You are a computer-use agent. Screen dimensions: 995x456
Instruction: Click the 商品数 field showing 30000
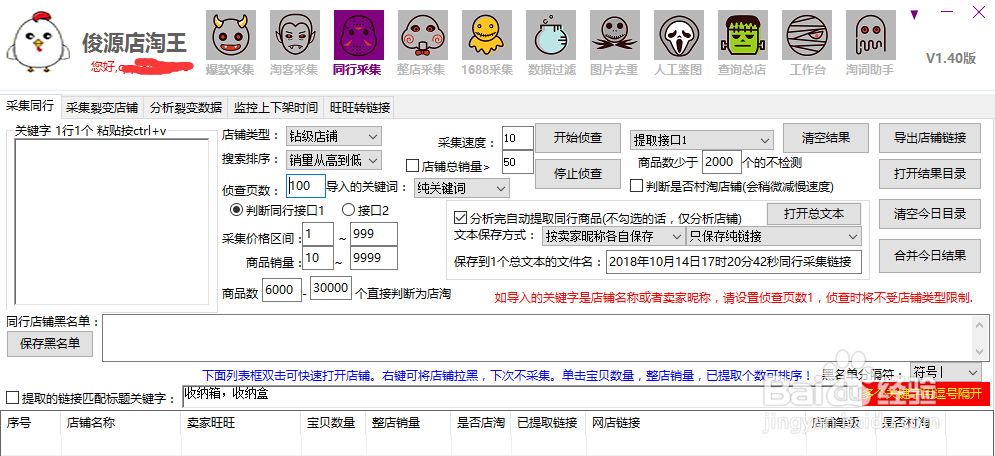pyautogui.click(x=331, y=289)
